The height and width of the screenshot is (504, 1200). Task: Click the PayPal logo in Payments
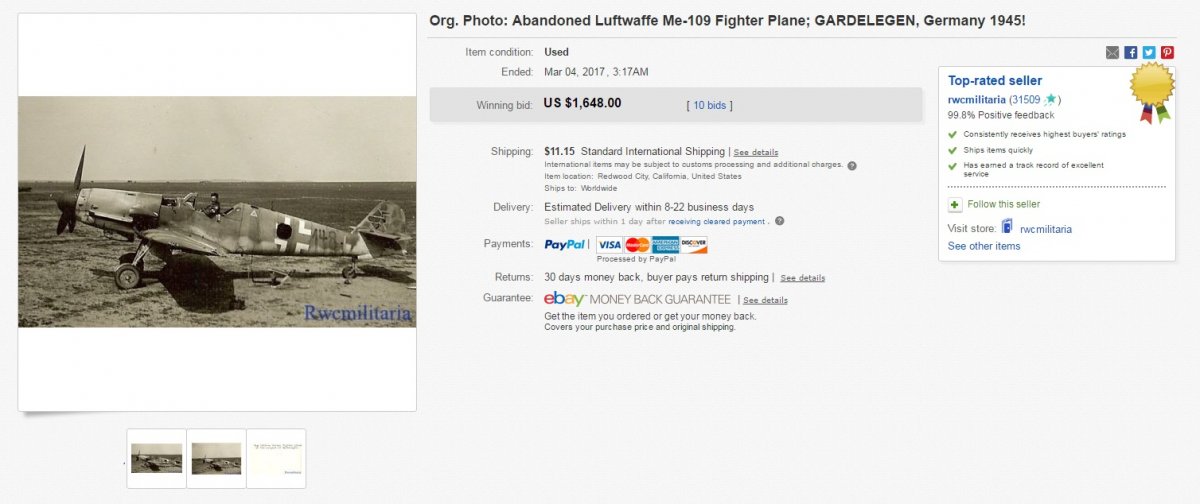[565, 245]
